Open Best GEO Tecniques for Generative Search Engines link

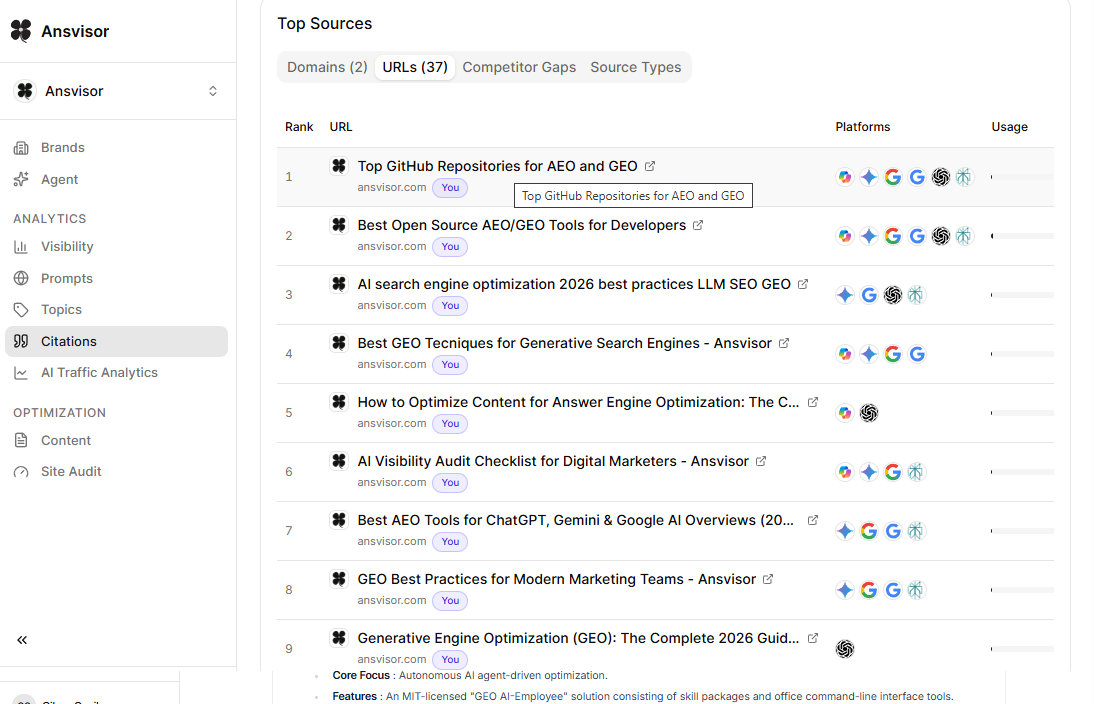tap(564, 343)
